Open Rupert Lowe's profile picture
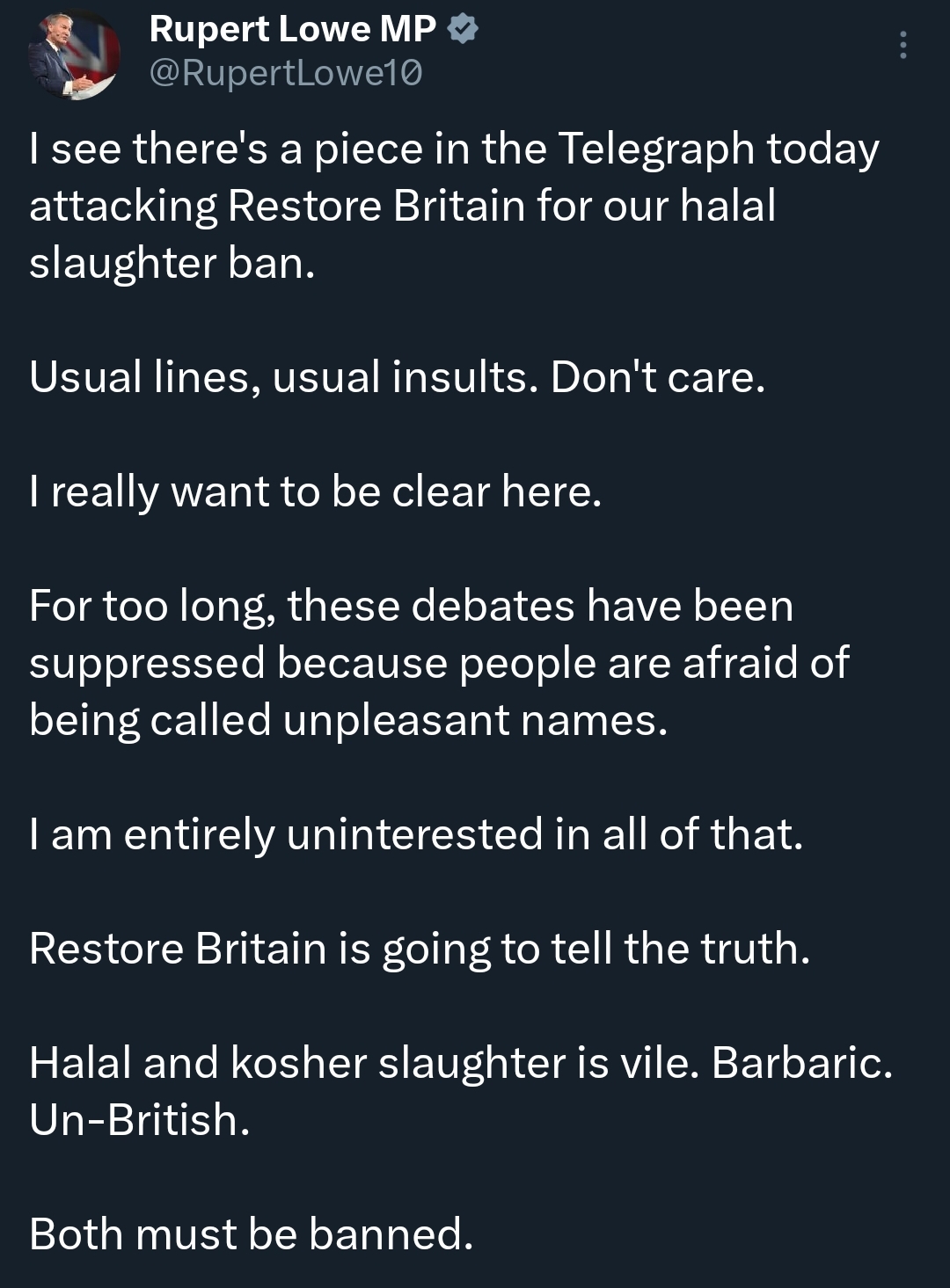 (74, 55)
